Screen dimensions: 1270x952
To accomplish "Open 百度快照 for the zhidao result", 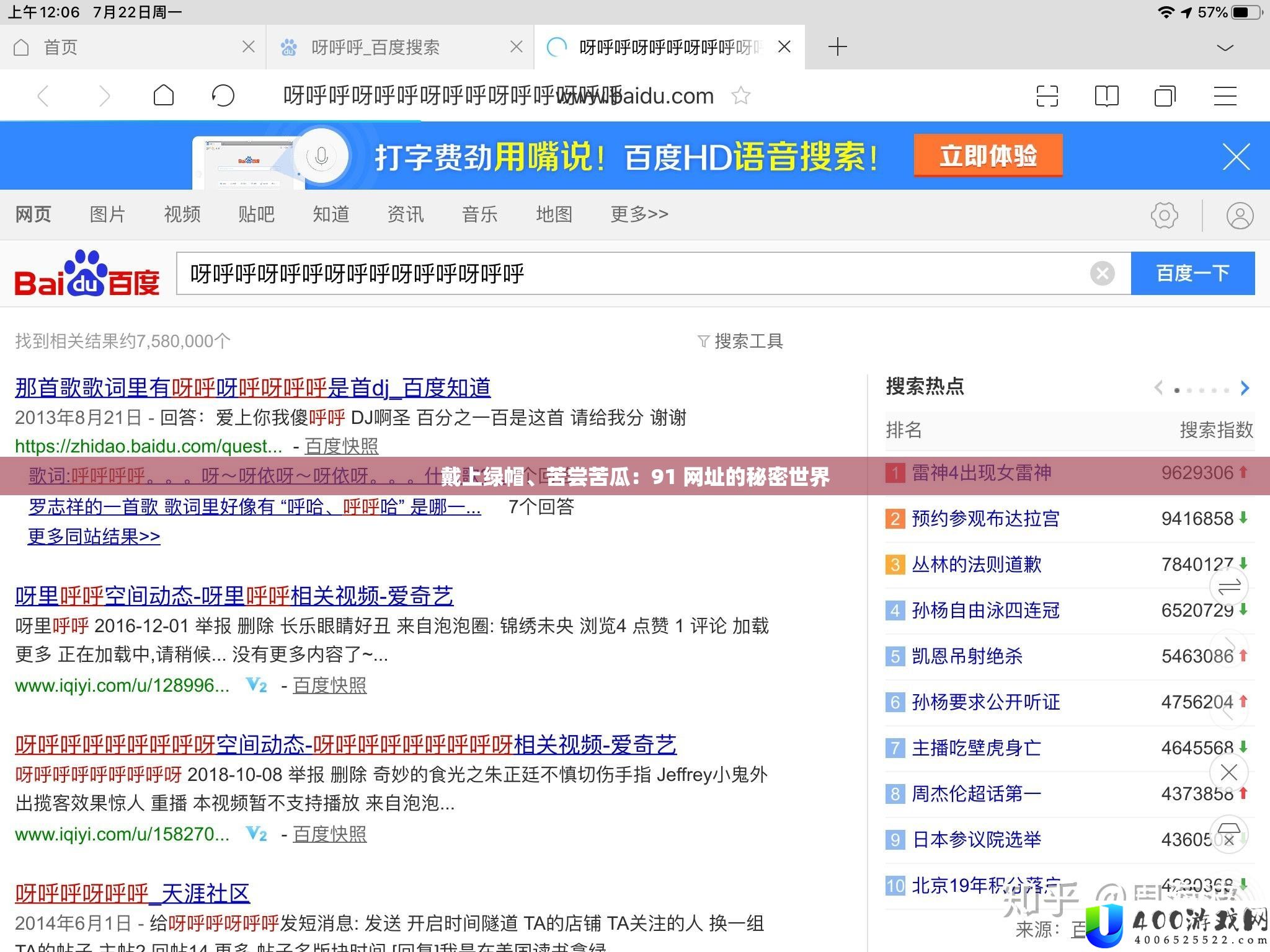I will click(341, 446).
